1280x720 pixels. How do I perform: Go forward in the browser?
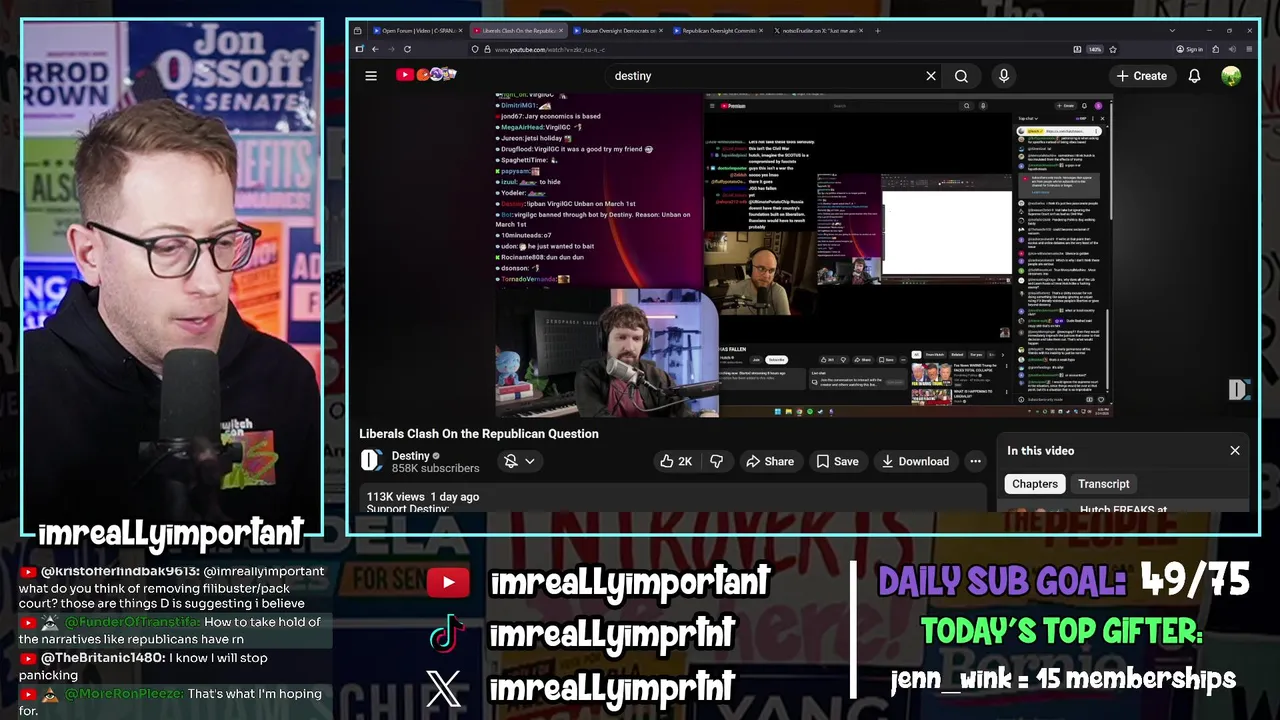point(390,49)
